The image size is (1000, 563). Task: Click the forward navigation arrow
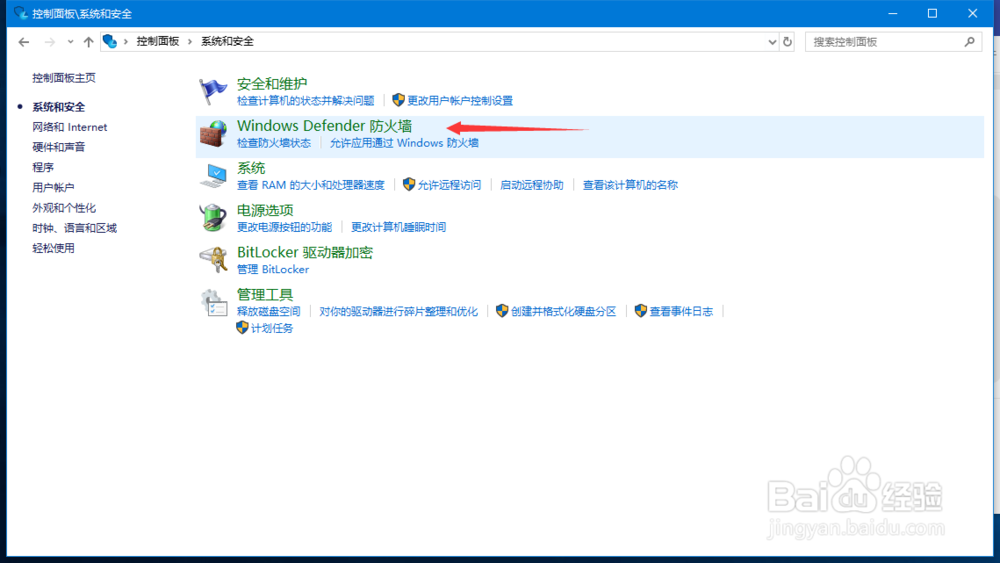(x=49, y=42)
